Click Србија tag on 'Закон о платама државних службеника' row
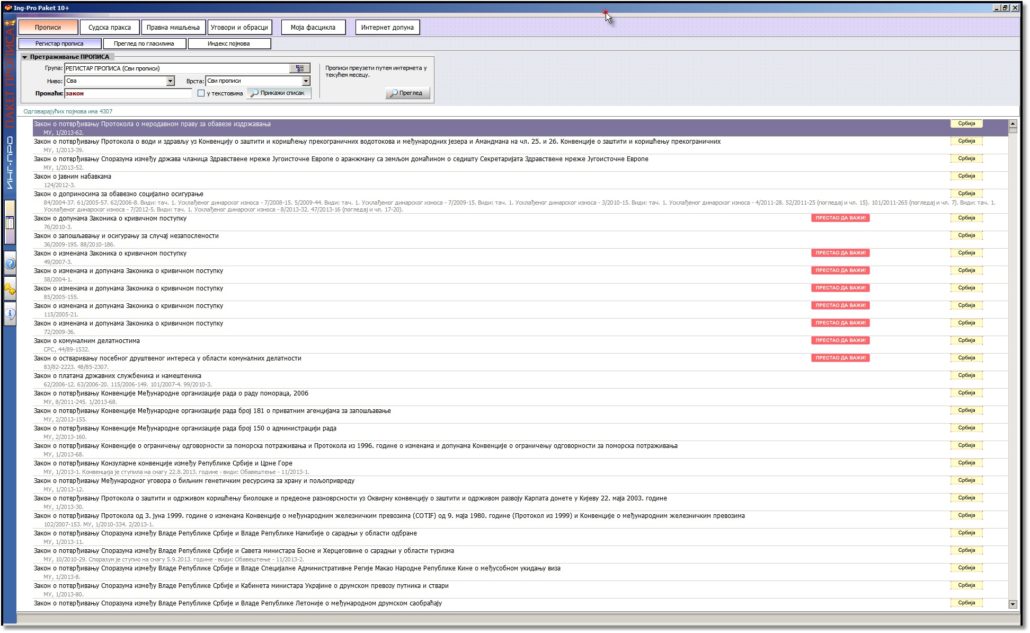Screen dimensions: 1030x633 pyautogui.click(x=966, y=376)
